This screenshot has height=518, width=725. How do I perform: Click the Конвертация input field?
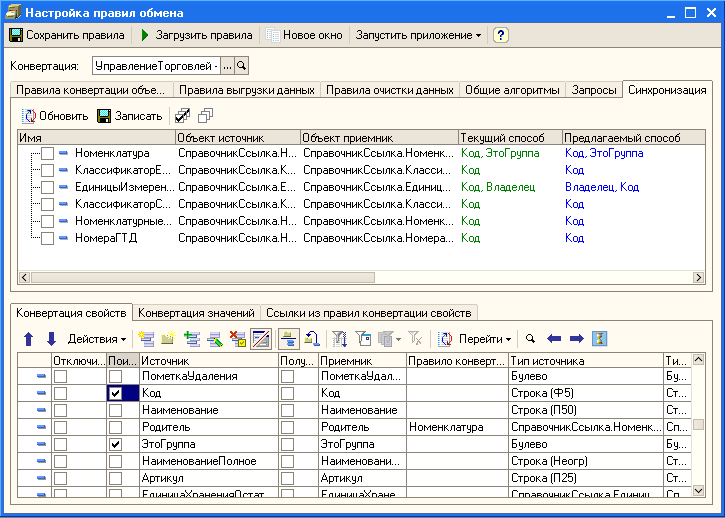[156, 66]
